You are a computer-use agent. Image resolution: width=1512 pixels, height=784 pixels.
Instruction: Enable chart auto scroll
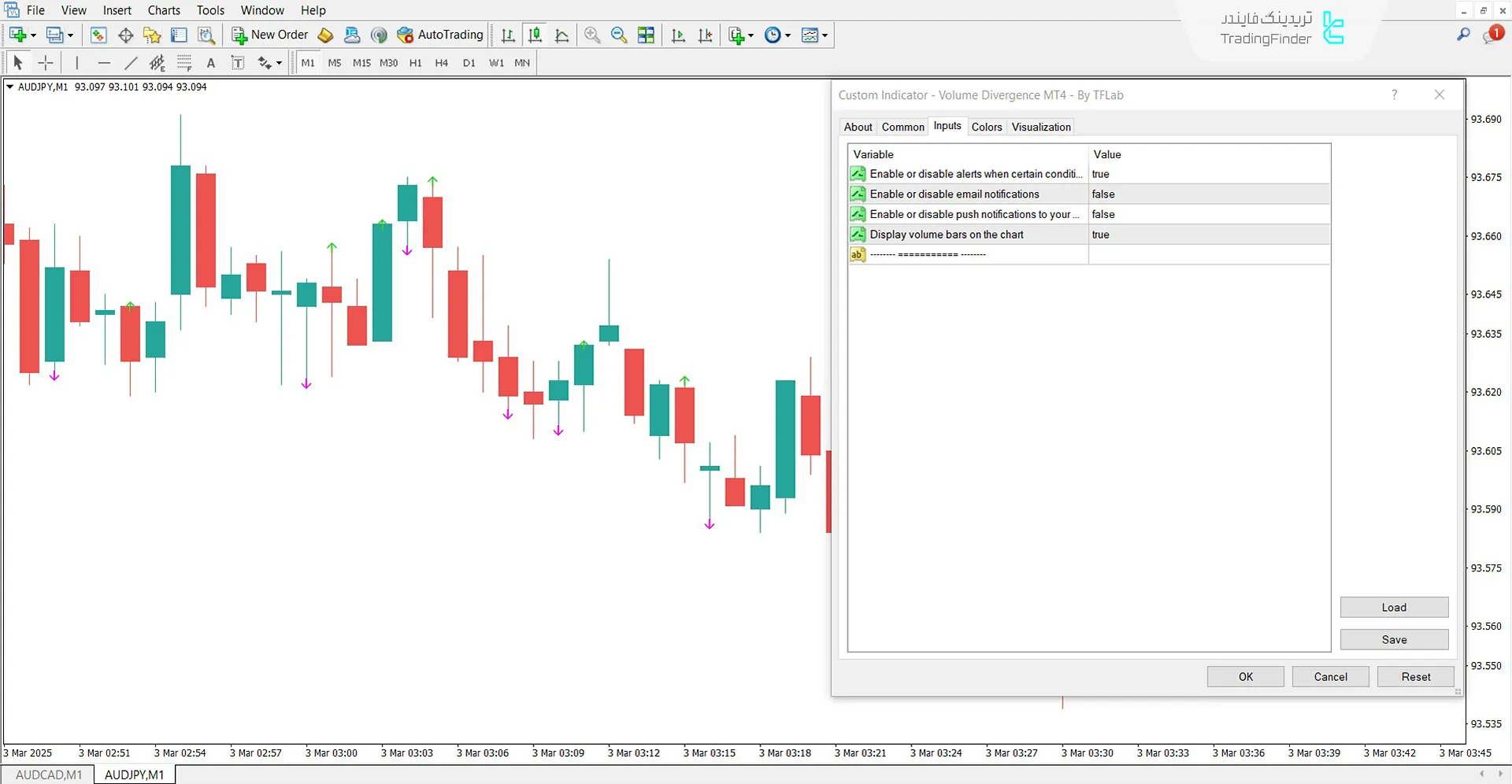point(678,35)
